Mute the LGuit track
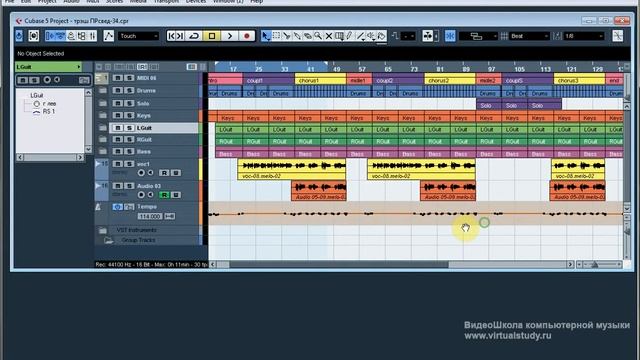Viewport: 640px width, 360px height. click(x=118, y=128)
